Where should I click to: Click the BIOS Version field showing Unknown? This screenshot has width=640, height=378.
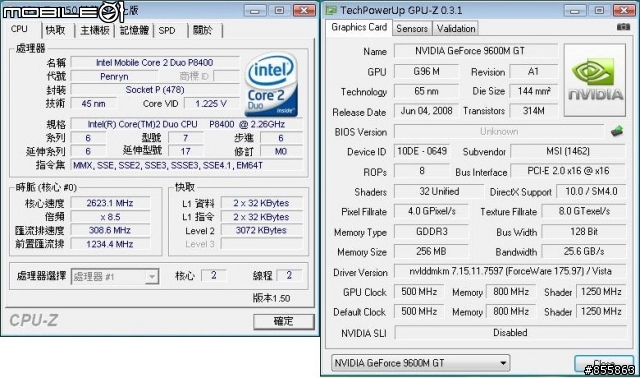pos(499,131)
